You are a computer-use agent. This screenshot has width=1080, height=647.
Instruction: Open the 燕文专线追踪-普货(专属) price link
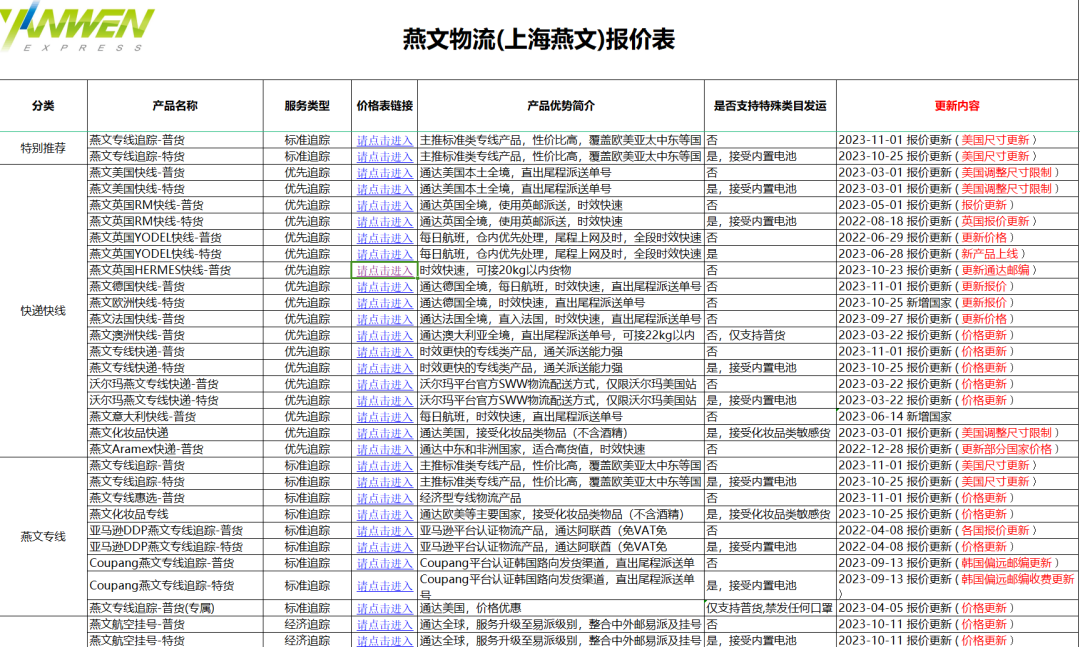coord(384,608)
